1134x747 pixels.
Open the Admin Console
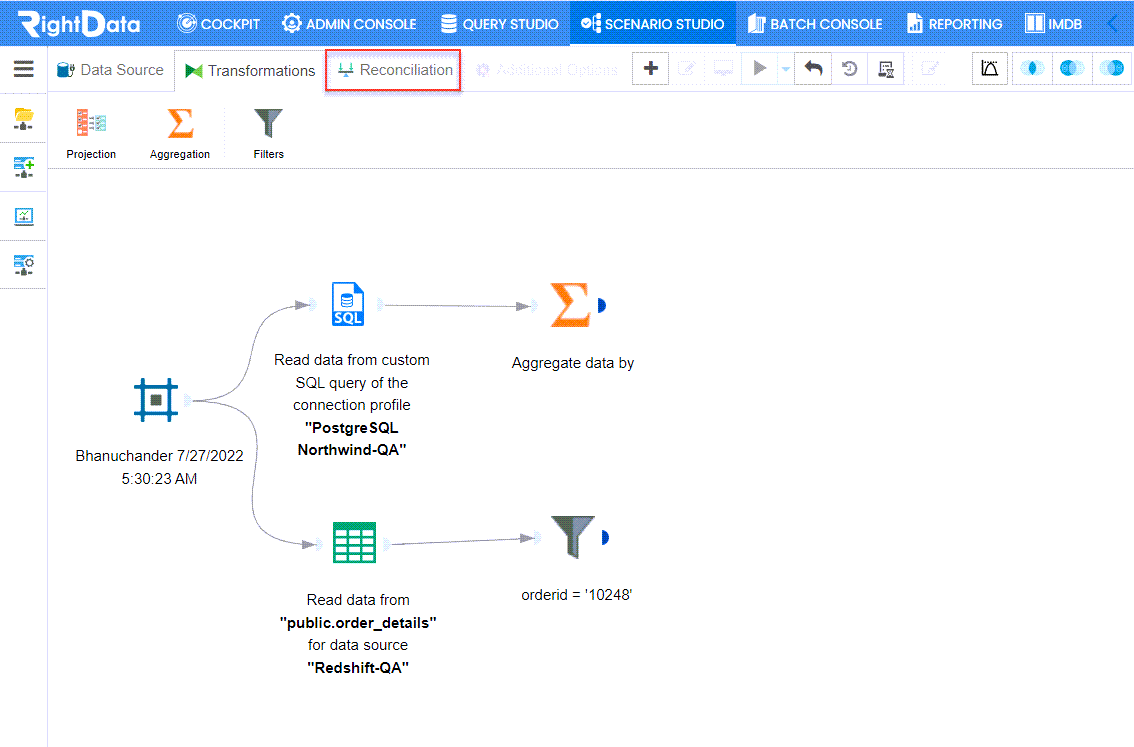click(x=349, y=24)
